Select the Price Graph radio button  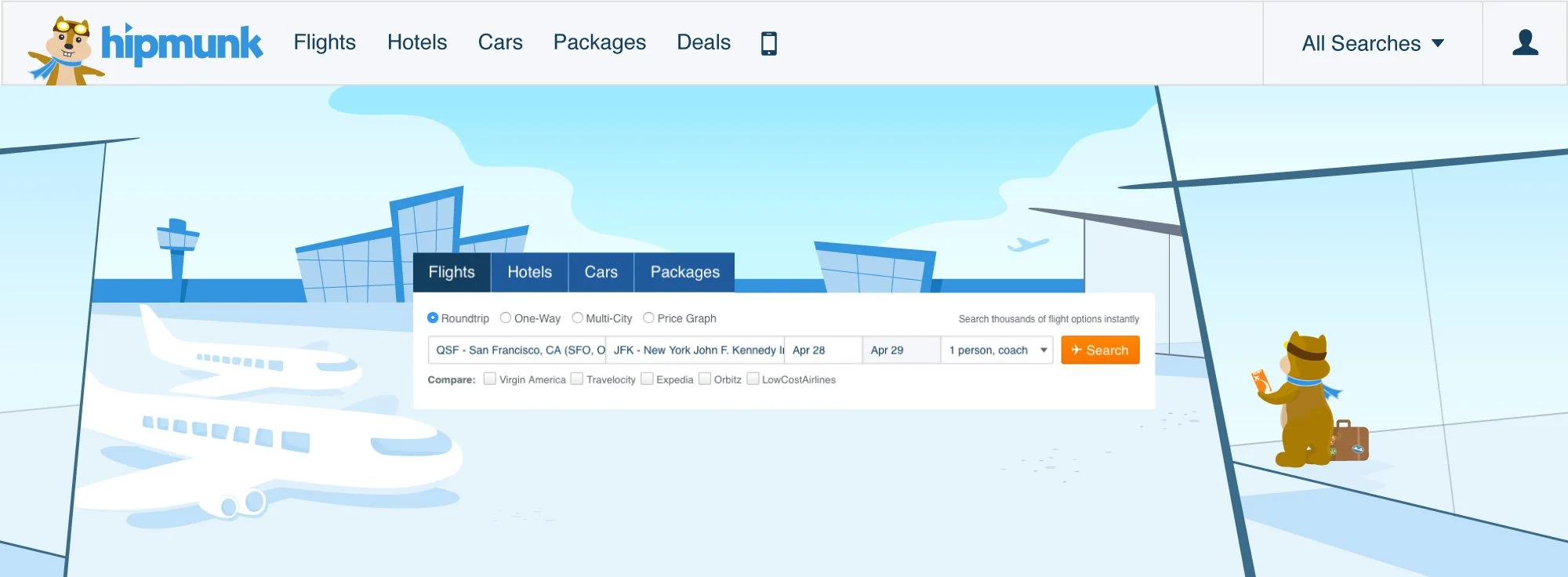pos(648,318)
